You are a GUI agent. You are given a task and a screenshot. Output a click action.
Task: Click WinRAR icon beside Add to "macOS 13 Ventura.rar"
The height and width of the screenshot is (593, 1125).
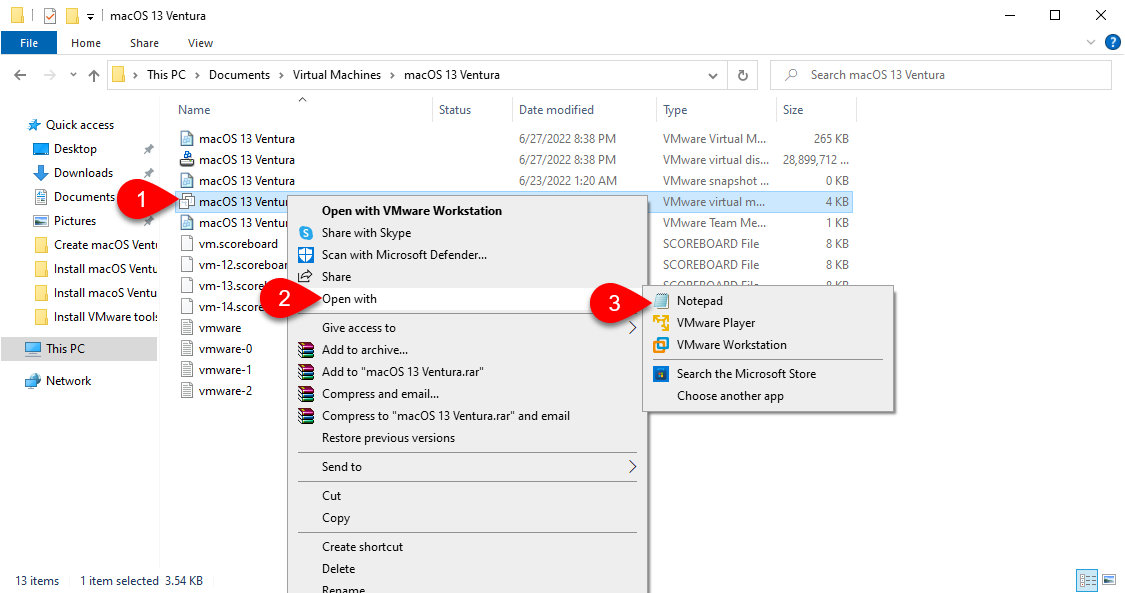tap(306, 371)
